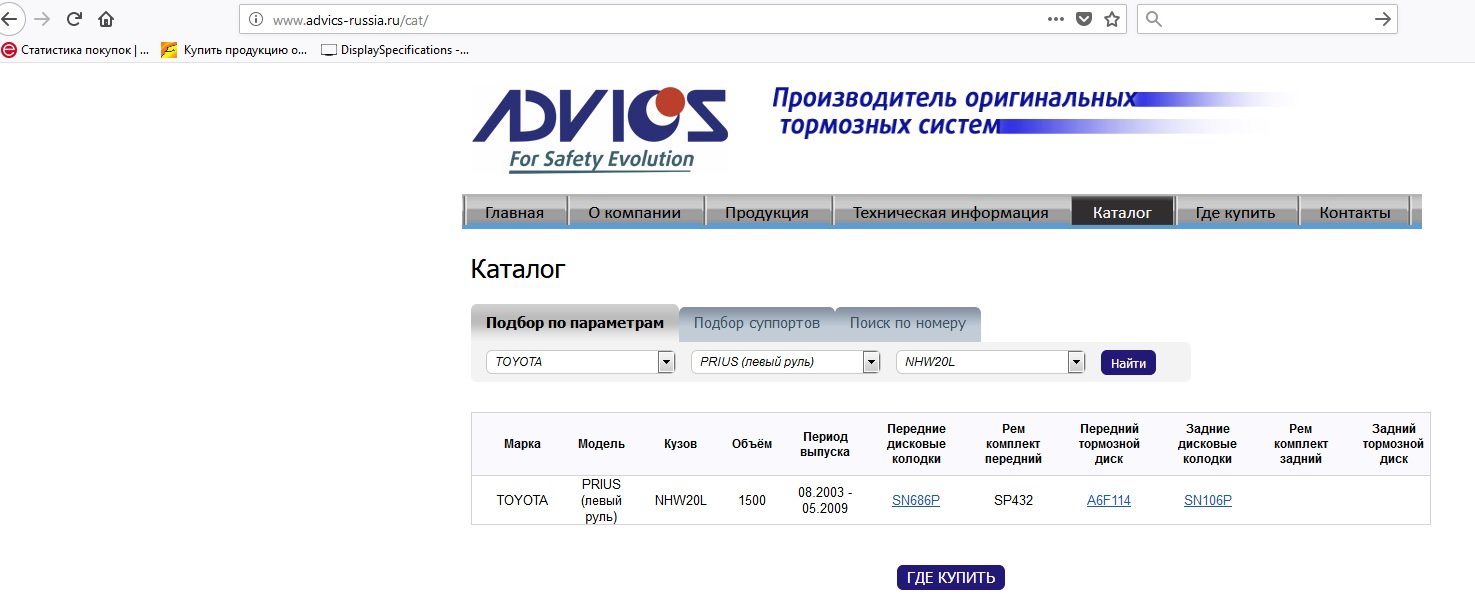The image size is (1475, 603).
Task: Save page to Pocket
Action: [1084, 19]
